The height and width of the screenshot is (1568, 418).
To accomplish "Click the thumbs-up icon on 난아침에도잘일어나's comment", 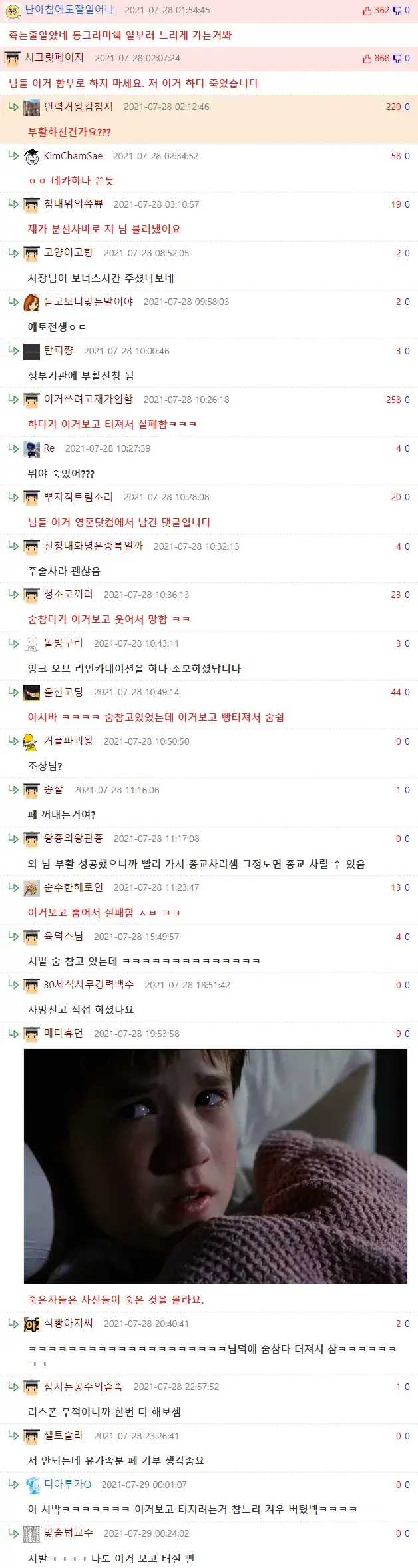I will (367, 11).
